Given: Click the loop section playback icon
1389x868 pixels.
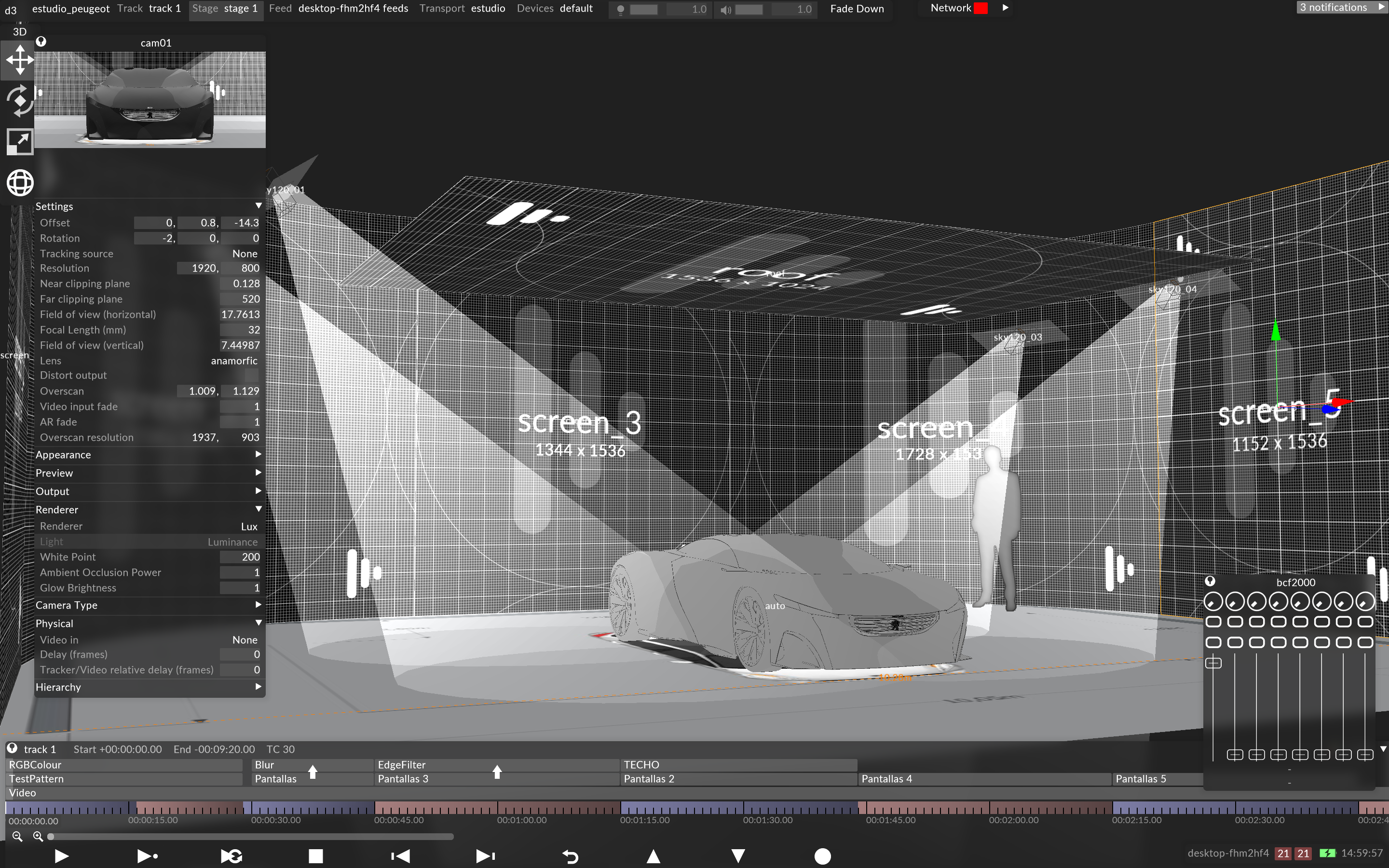Looking at the screenshot, I should 231,856.
